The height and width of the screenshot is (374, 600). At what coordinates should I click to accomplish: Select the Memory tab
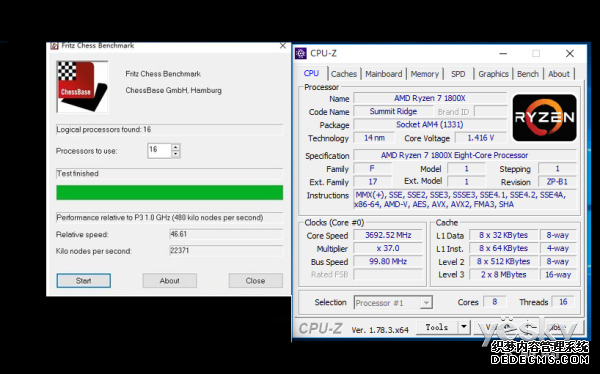tap(424, 74)
